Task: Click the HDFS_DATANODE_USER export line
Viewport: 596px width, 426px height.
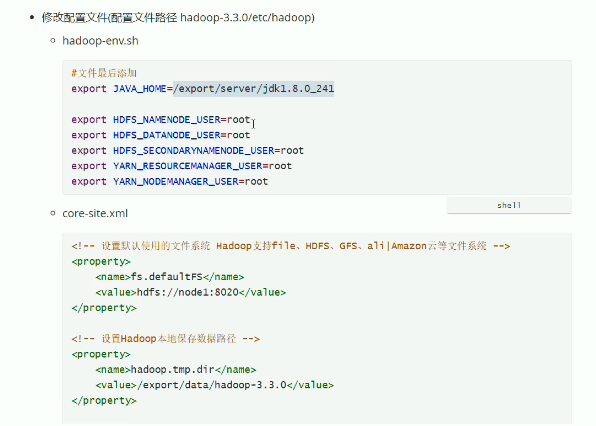Action: 161,135
